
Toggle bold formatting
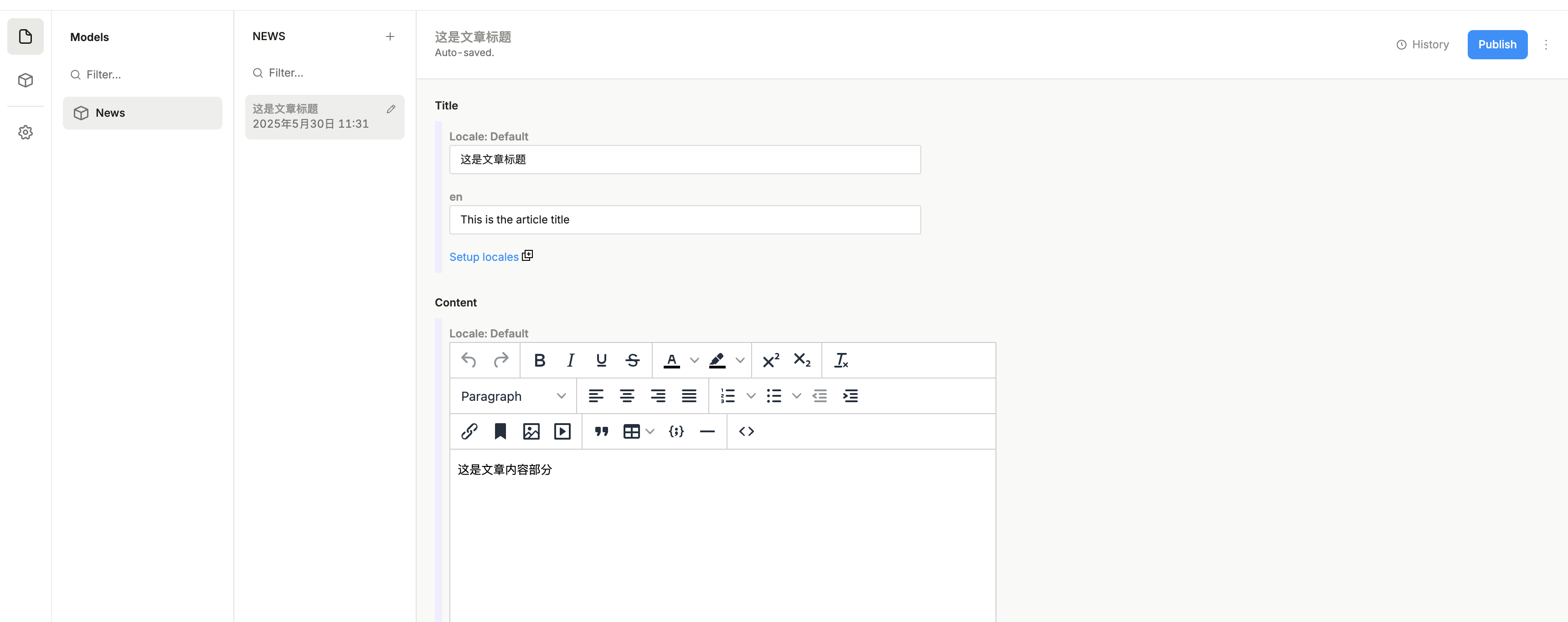click(x=539, y=360)
